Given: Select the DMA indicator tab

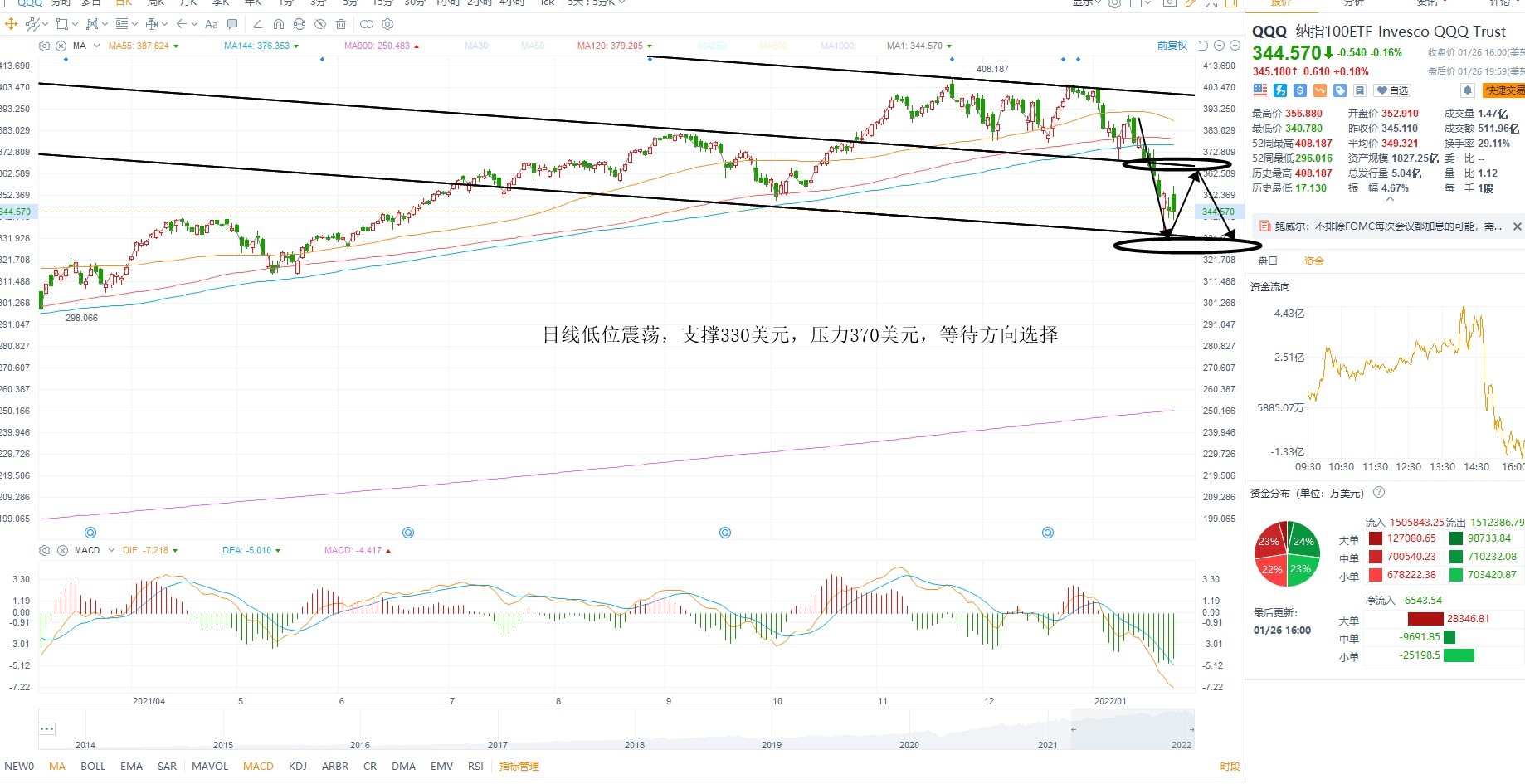Looking at the screenshot, I should coord(403,766).
